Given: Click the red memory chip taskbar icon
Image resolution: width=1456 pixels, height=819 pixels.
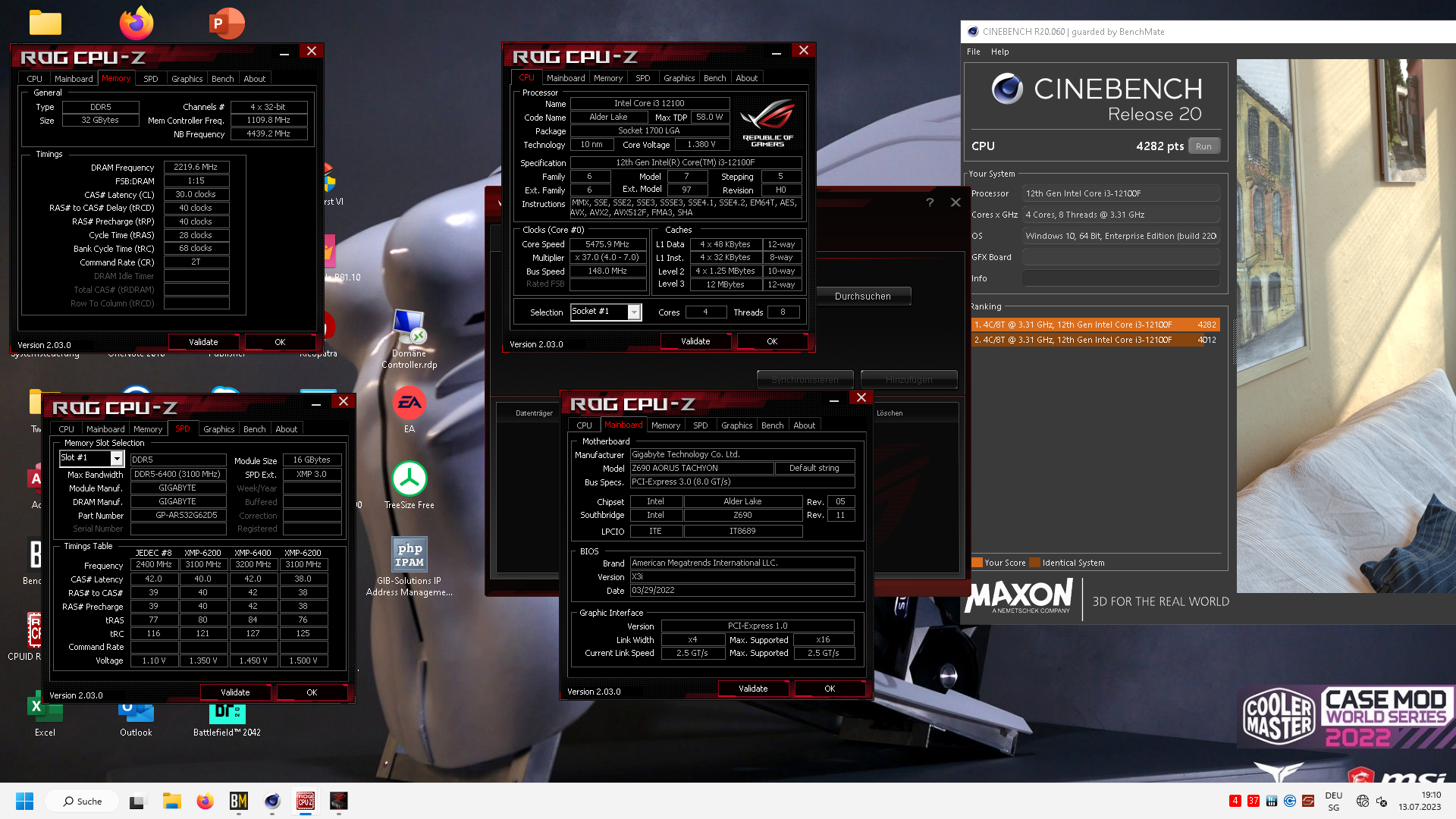Looking at the screenshot, I should pos(339,801).
